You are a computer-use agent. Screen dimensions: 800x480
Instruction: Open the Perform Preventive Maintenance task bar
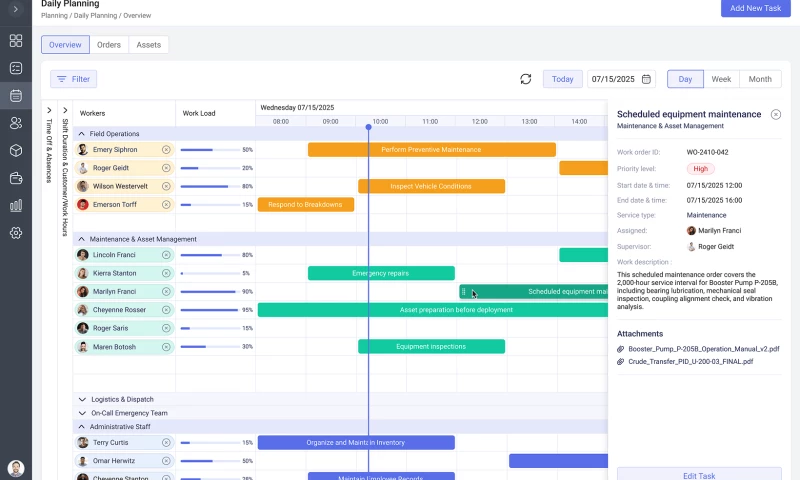coord(432,149)
